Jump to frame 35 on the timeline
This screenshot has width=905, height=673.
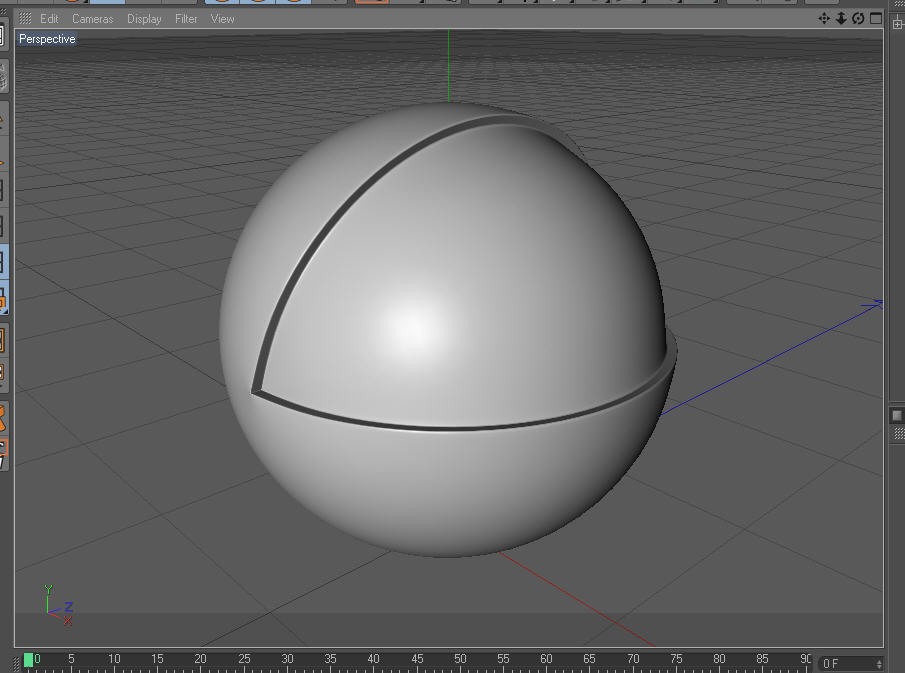(330, 659)
